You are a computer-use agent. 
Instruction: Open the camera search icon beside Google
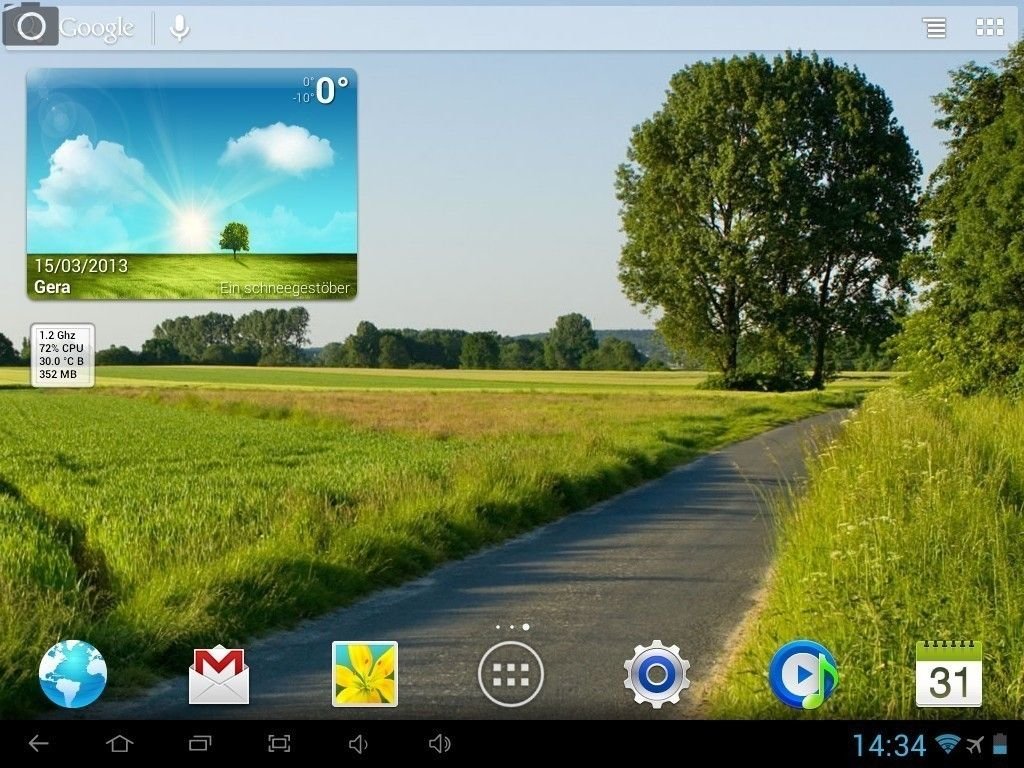point(31,26)
